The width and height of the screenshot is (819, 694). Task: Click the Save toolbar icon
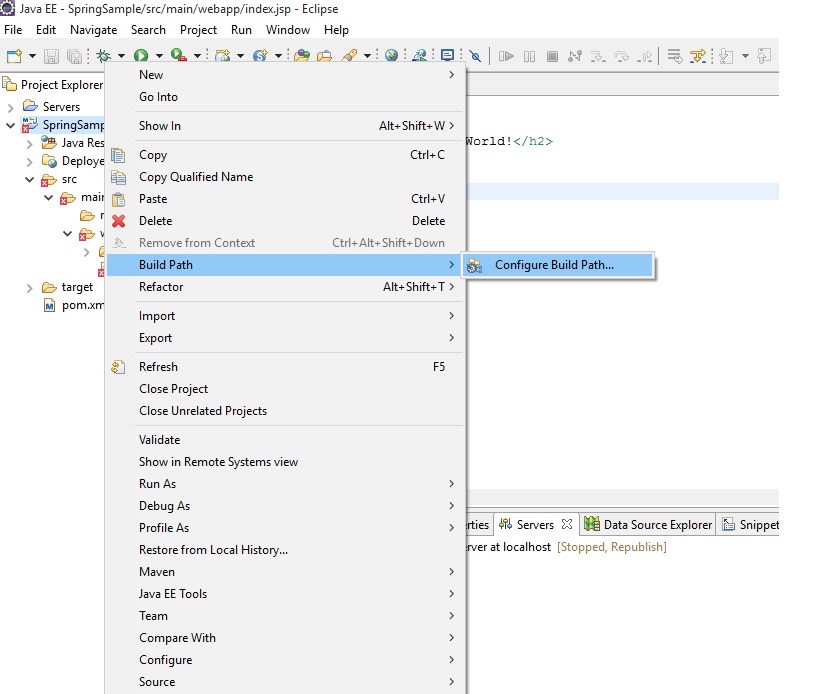click(x=51, y=56)
